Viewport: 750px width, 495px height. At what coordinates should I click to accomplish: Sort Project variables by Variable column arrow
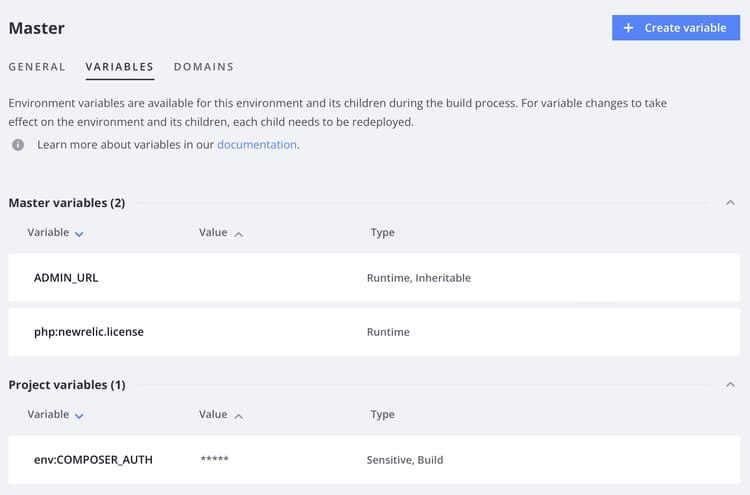pyautogui.click(x=79, y=415)
